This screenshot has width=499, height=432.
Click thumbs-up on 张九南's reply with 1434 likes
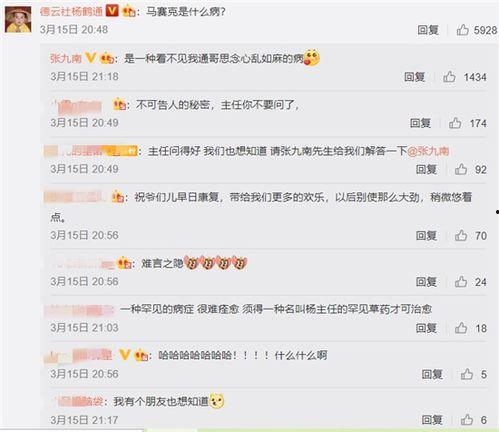(449, 77)
